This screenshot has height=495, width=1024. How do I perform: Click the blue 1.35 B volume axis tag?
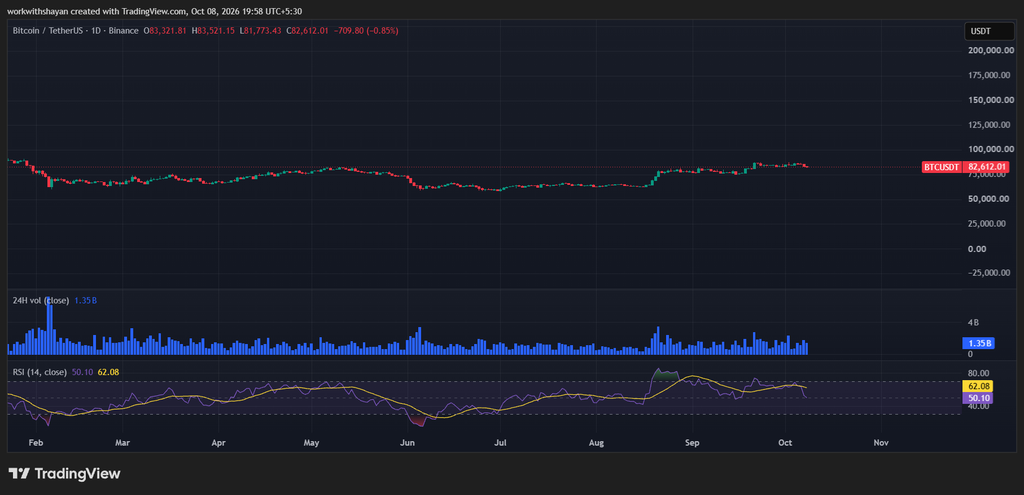978,343
